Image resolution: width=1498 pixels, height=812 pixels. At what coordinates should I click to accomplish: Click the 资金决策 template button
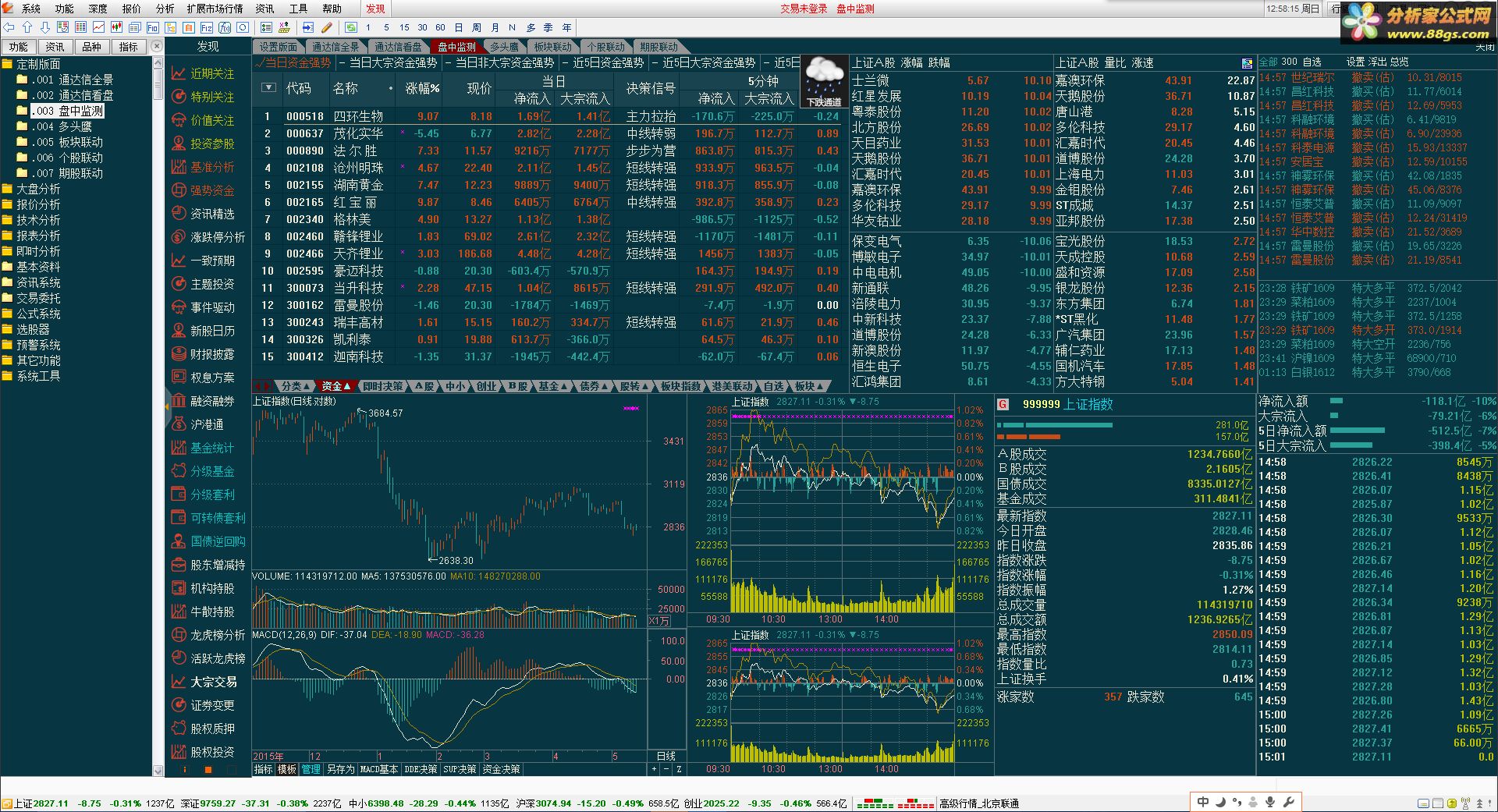501,769
